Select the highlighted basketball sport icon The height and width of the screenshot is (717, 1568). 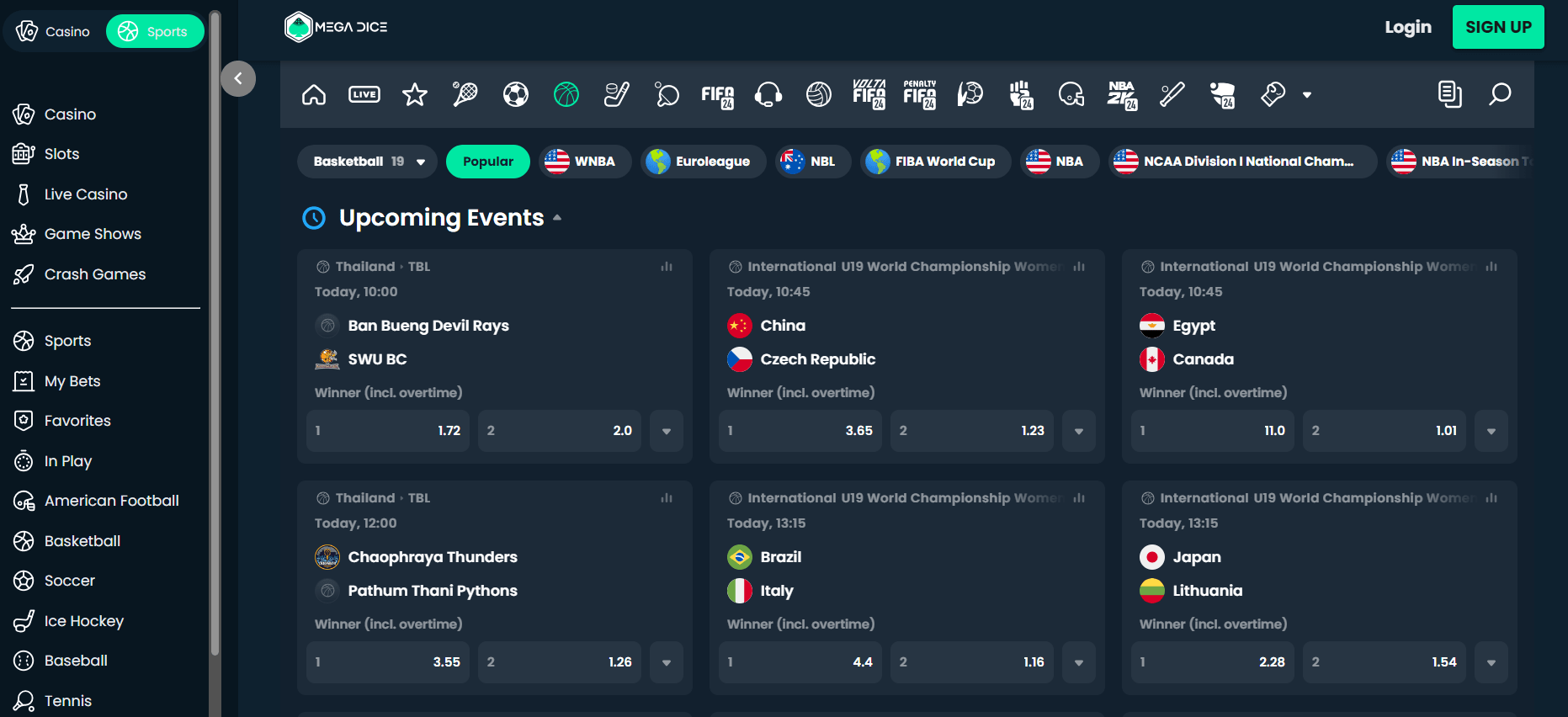pos(566,94)
